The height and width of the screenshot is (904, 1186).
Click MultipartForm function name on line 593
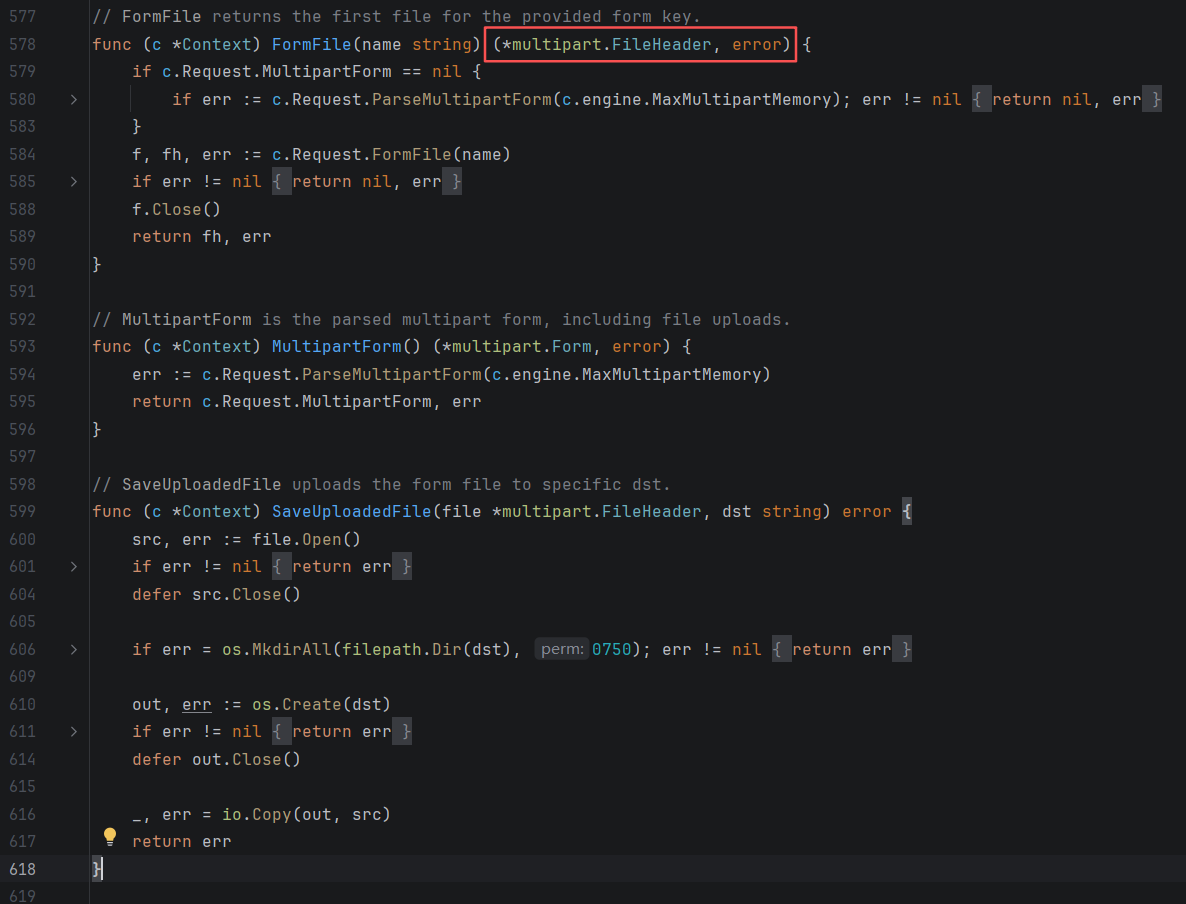pyautogui.click(x=331, y=346)
